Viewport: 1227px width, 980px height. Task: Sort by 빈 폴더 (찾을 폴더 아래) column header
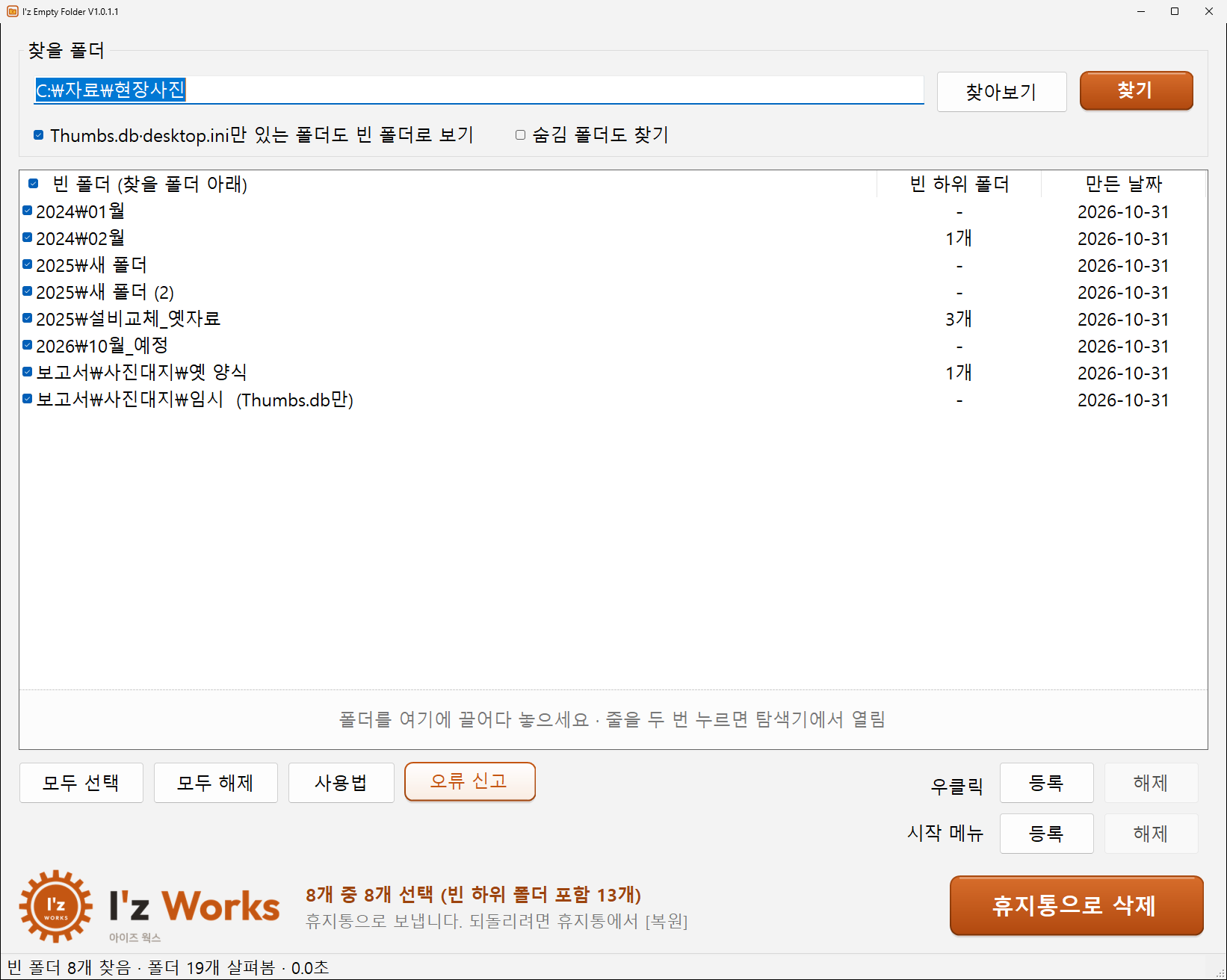point(448,184)
